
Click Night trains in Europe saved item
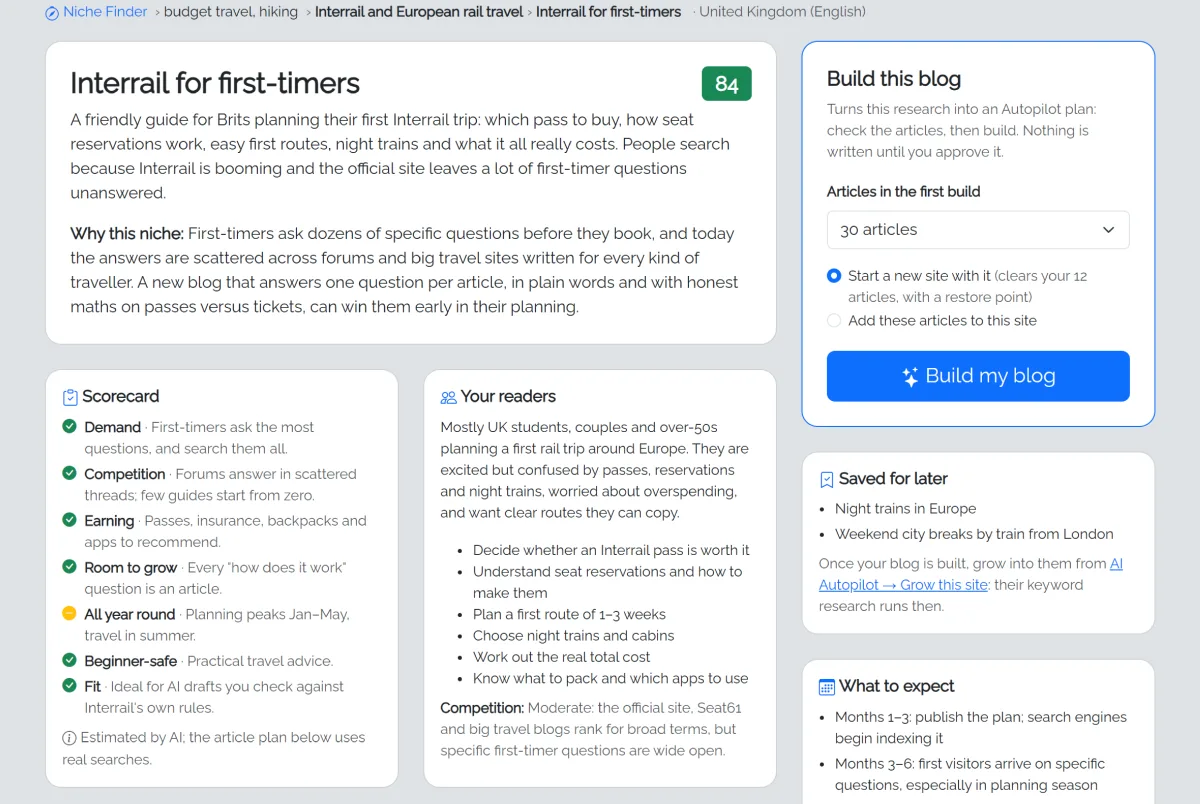906,508
